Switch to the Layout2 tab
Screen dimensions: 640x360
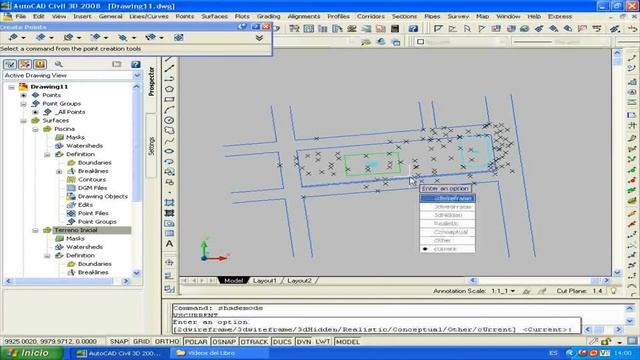299,281
